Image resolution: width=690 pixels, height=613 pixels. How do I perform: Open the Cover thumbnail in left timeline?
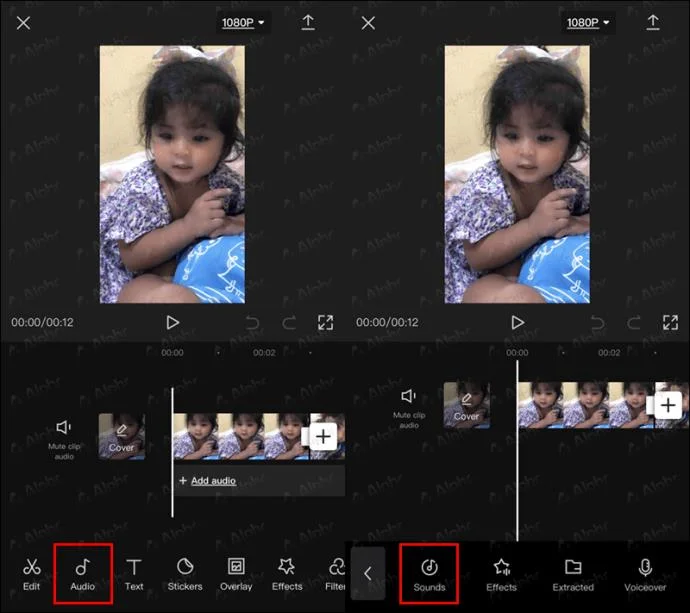[x=122, y=436]
